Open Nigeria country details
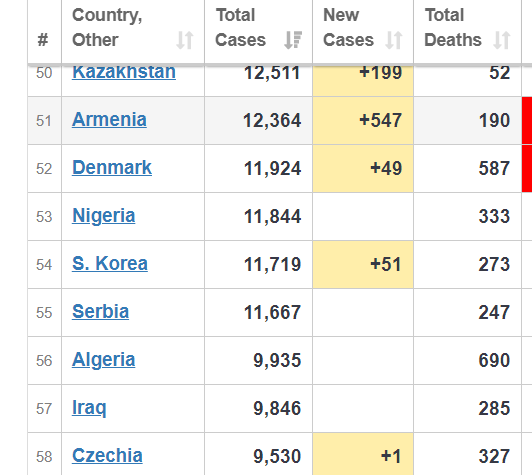532x475 pixels. click(x=103, y=216)
